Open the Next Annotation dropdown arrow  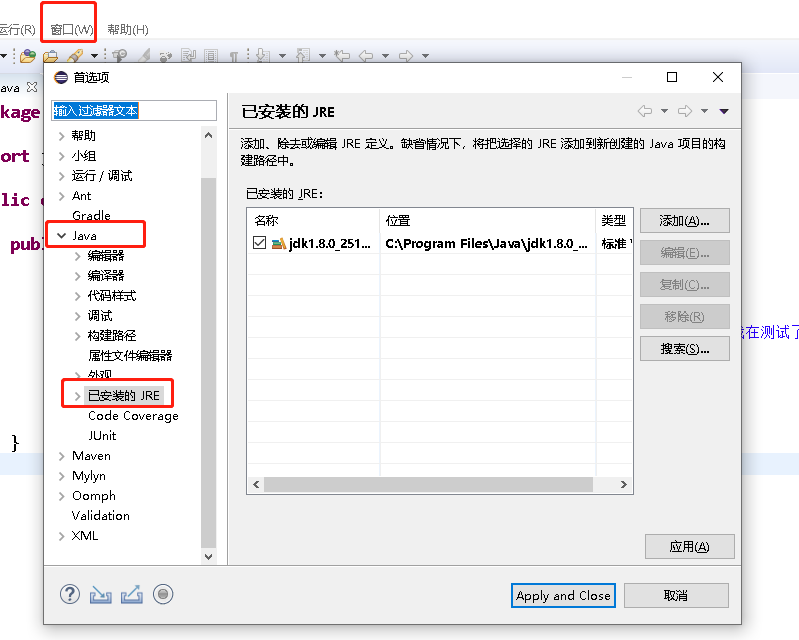click(x=282, y=56)
